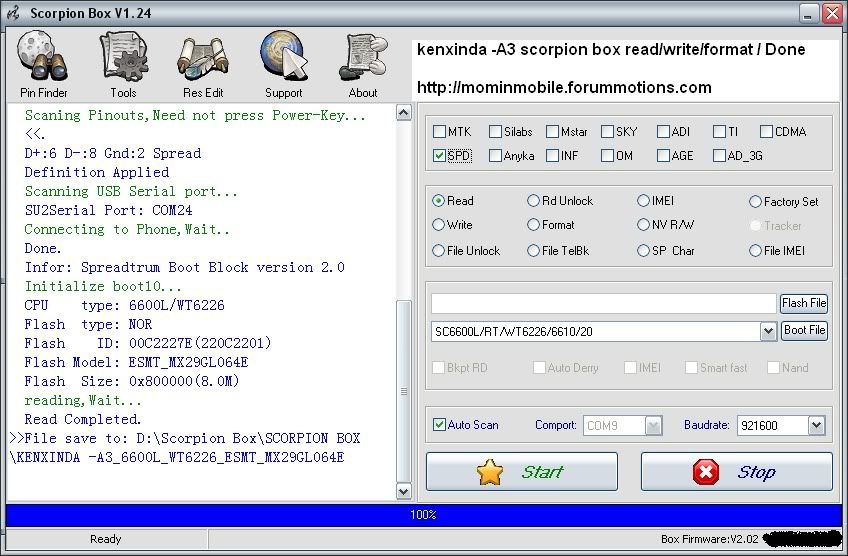Select the File TelBk option
Image resolution: width=848 pixels, height=556 pixels.
point(533,250)
